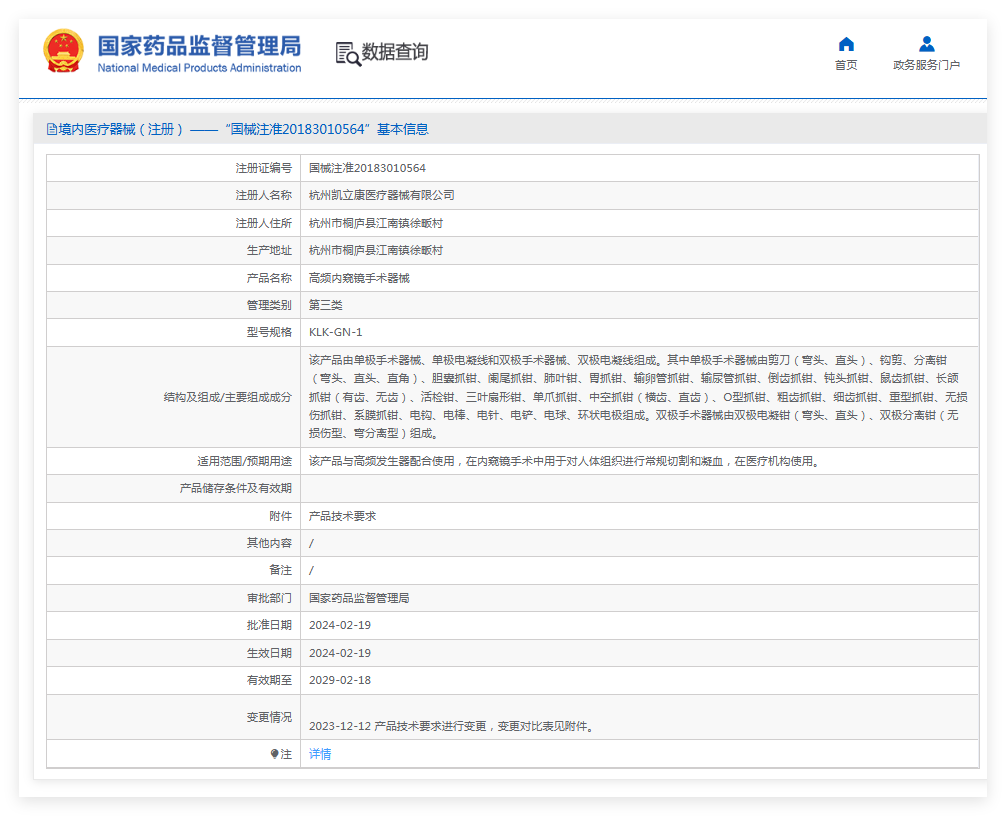Click the 附件 label
The image size is (1006, 816).
(x=280, y=516)
